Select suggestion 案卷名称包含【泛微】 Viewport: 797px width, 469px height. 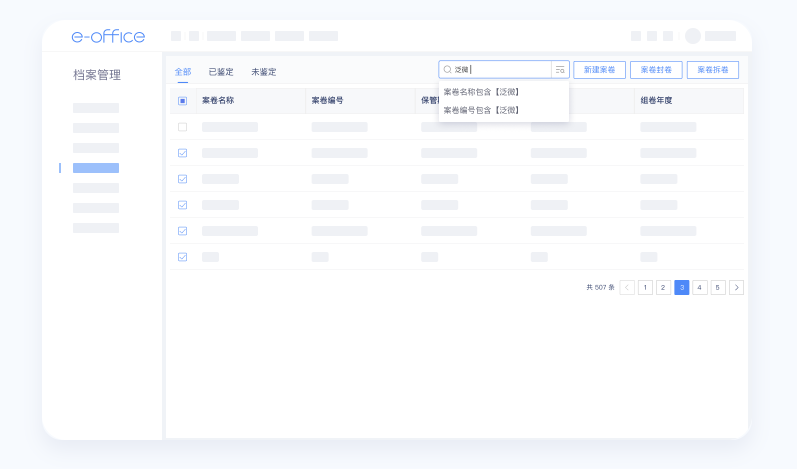coord(482,92)
